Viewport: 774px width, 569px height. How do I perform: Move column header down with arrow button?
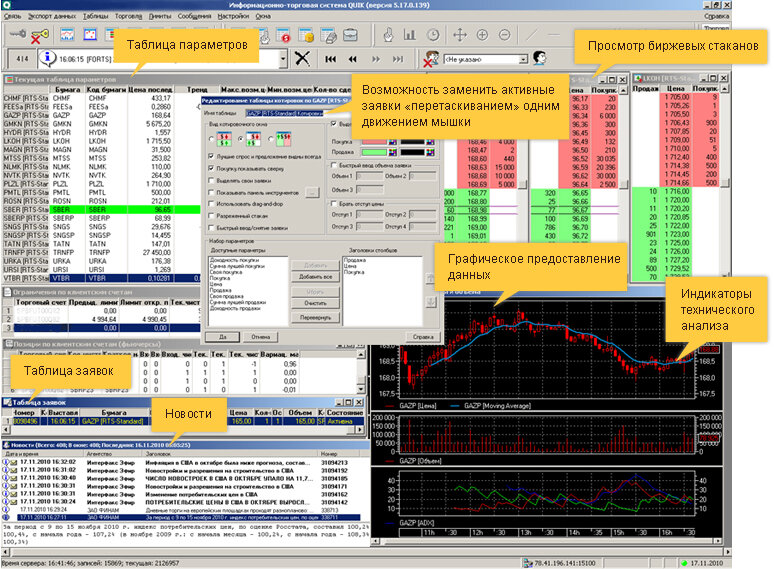(431, 302)
